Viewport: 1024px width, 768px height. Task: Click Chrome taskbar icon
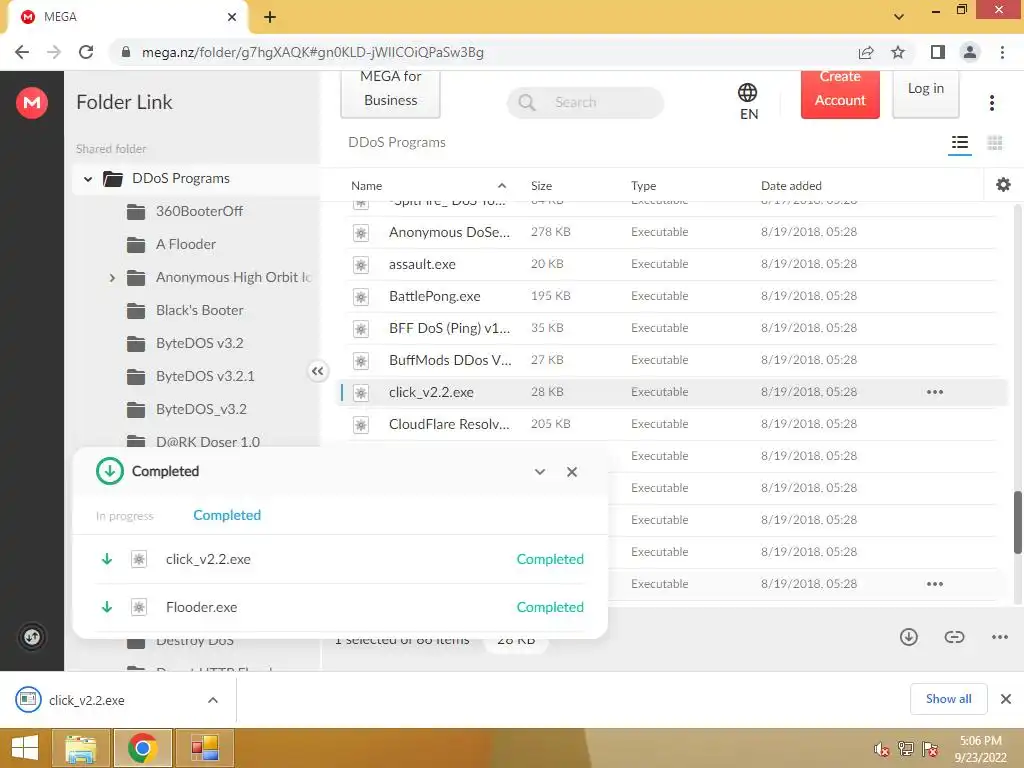coord(142,748)
